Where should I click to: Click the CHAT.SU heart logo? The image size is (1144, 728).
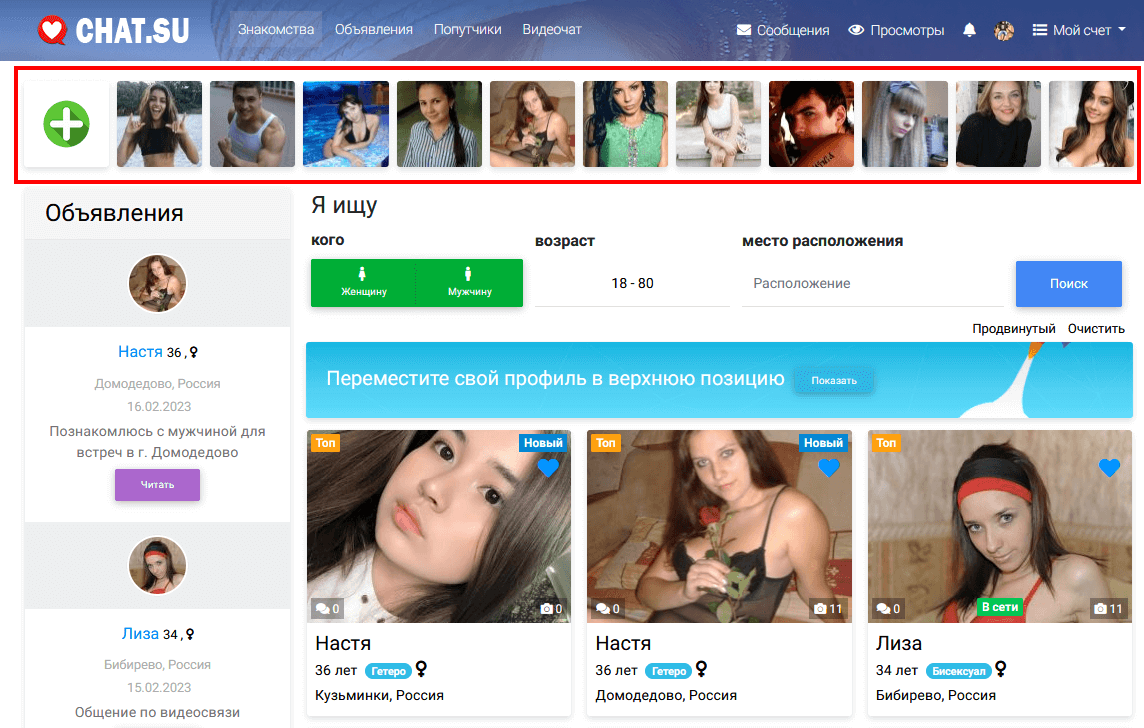pyautogui.click(x=113, y=30)
